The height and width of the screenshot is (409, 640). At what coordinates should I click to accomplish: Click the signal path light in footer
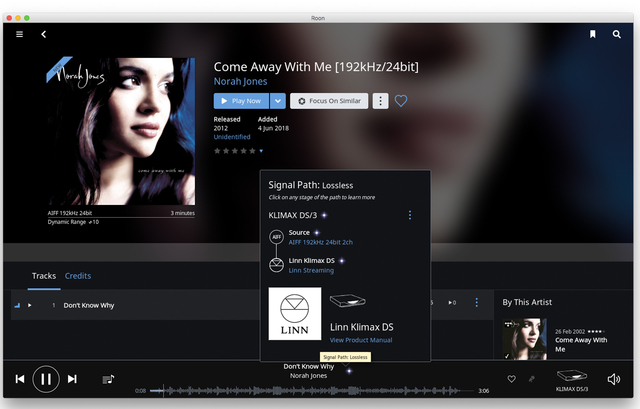[349, 371]
